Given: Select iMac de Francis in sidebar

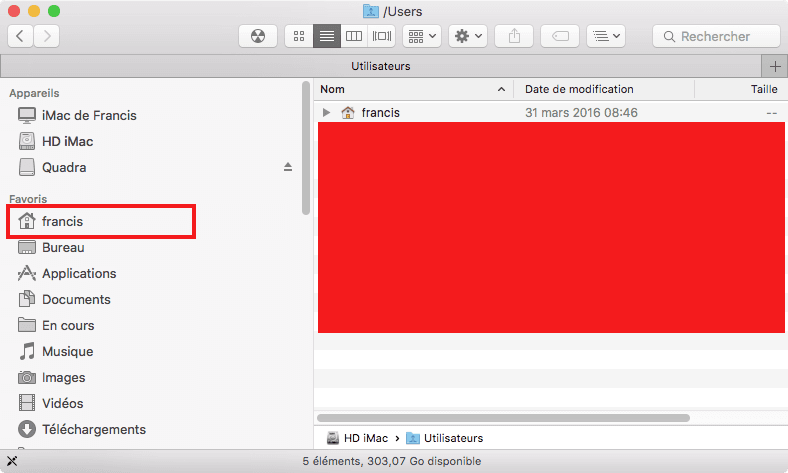Looking at the screenshot, I should pos(89,116).
